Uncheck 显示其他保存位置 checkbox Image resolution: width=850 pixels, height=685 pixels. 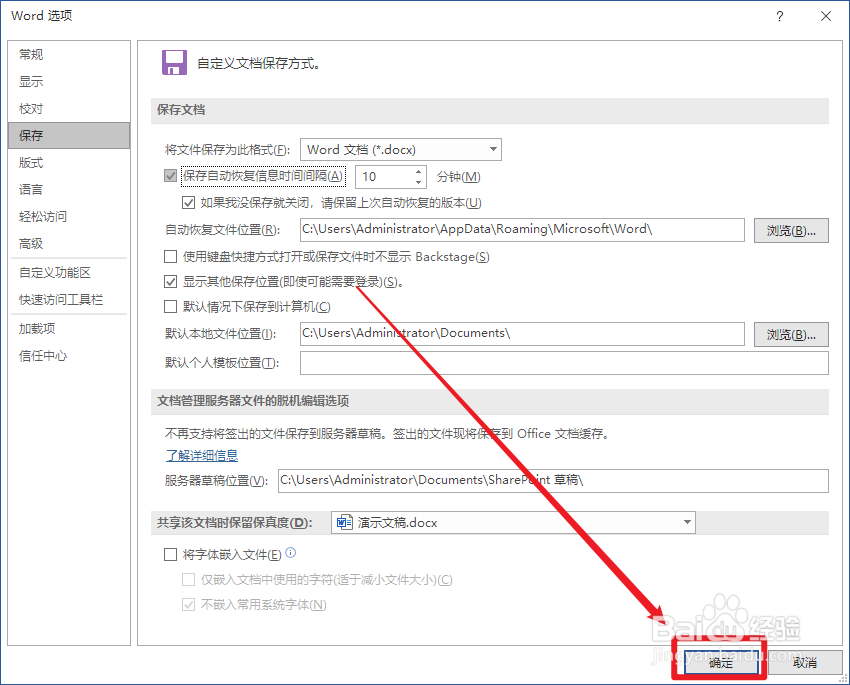[x=170, y=281]
